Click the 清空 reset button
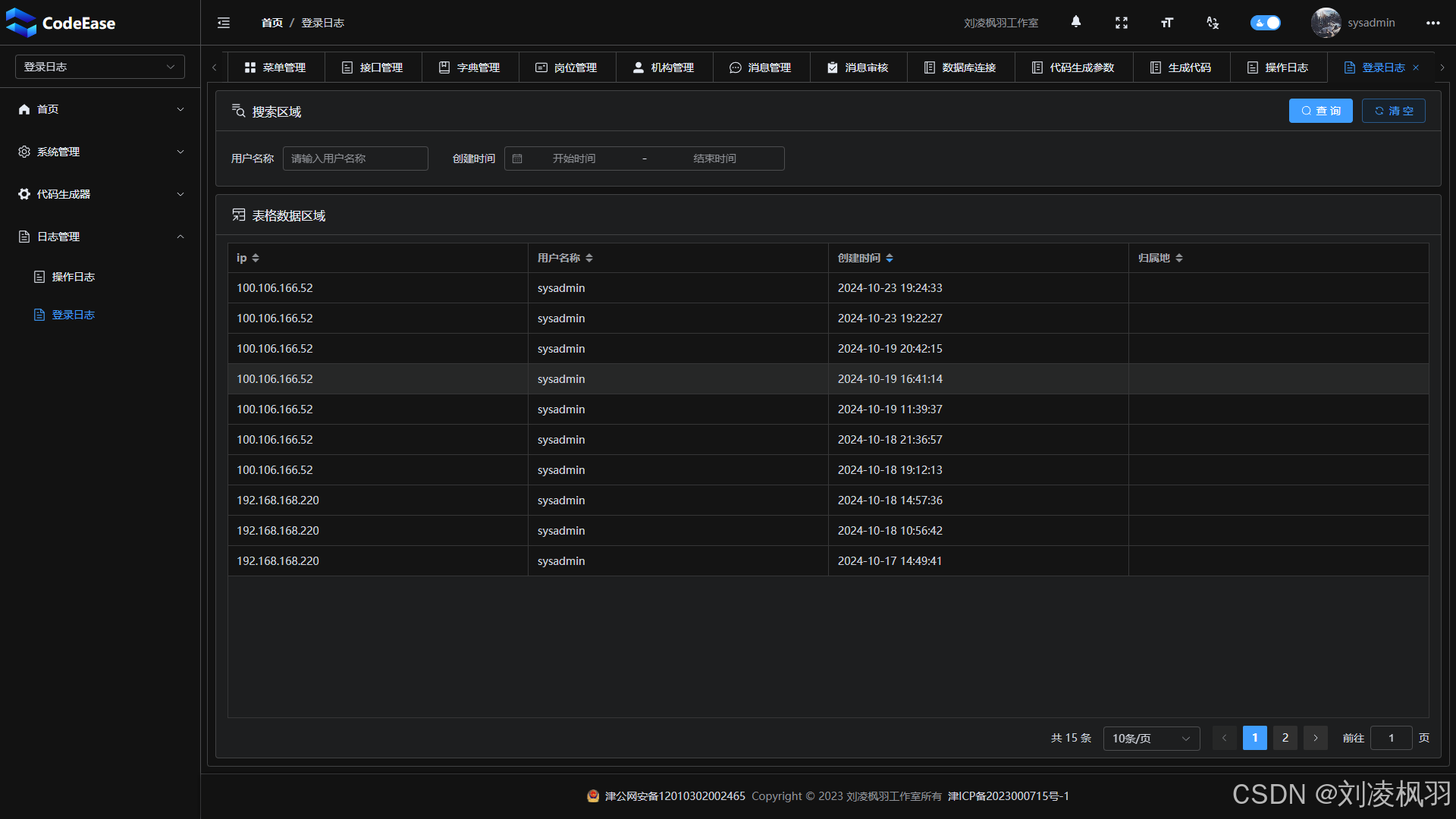Screen dimensions: 1456x819 pyautogui.click(x=1393, y=111)
